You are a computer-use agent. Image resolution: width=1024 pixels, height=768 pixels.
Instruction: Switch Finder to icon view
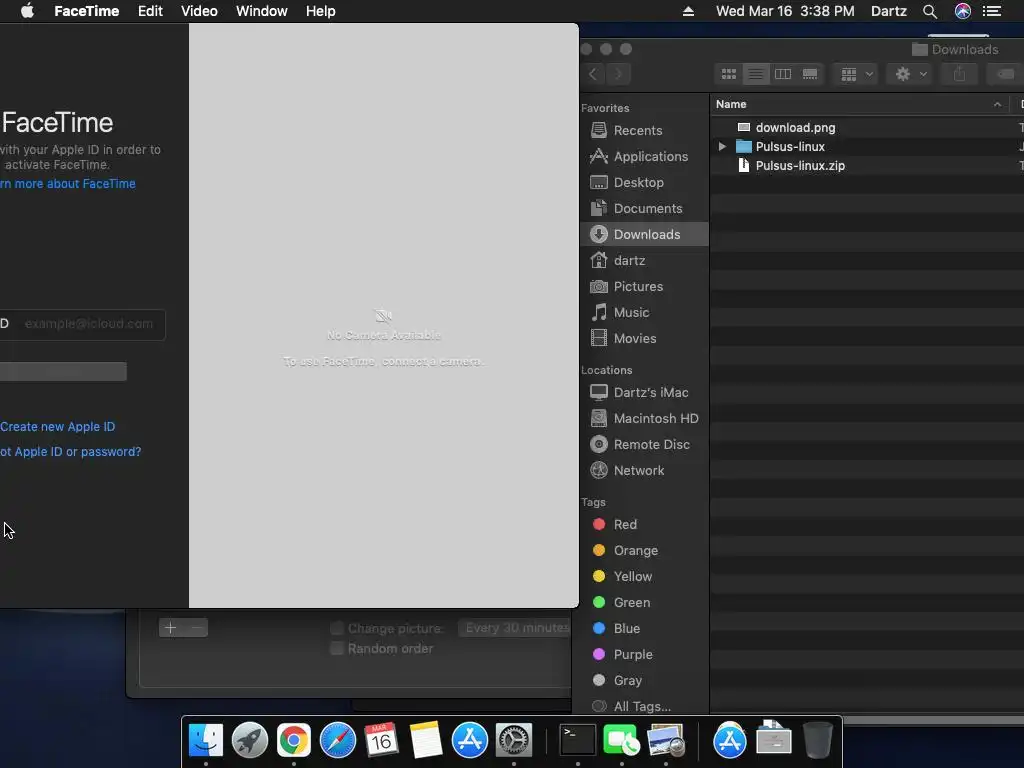tap(729, 74)
